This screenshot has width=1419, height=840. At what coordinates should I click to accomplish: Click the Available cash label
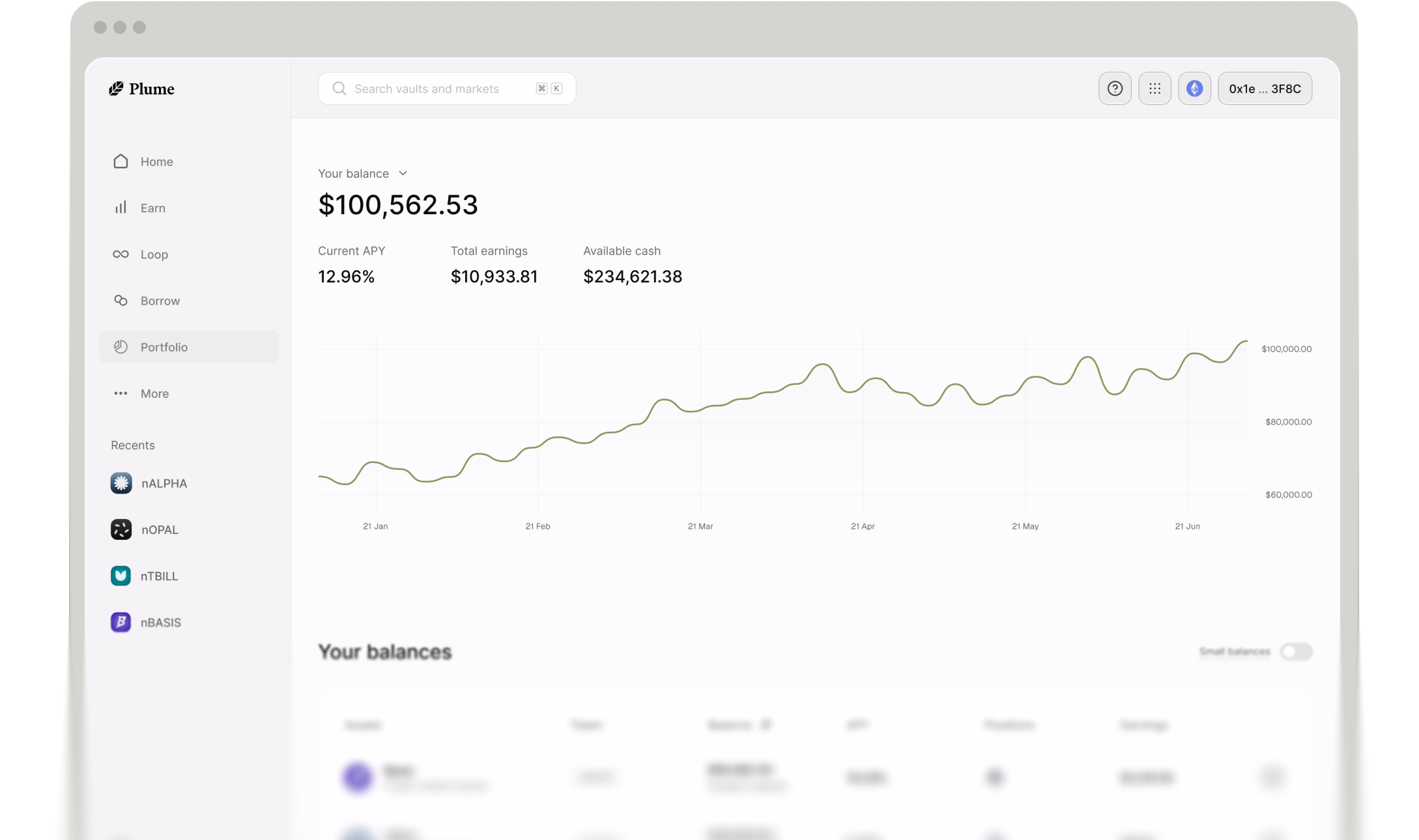click(x=622, y=251)
